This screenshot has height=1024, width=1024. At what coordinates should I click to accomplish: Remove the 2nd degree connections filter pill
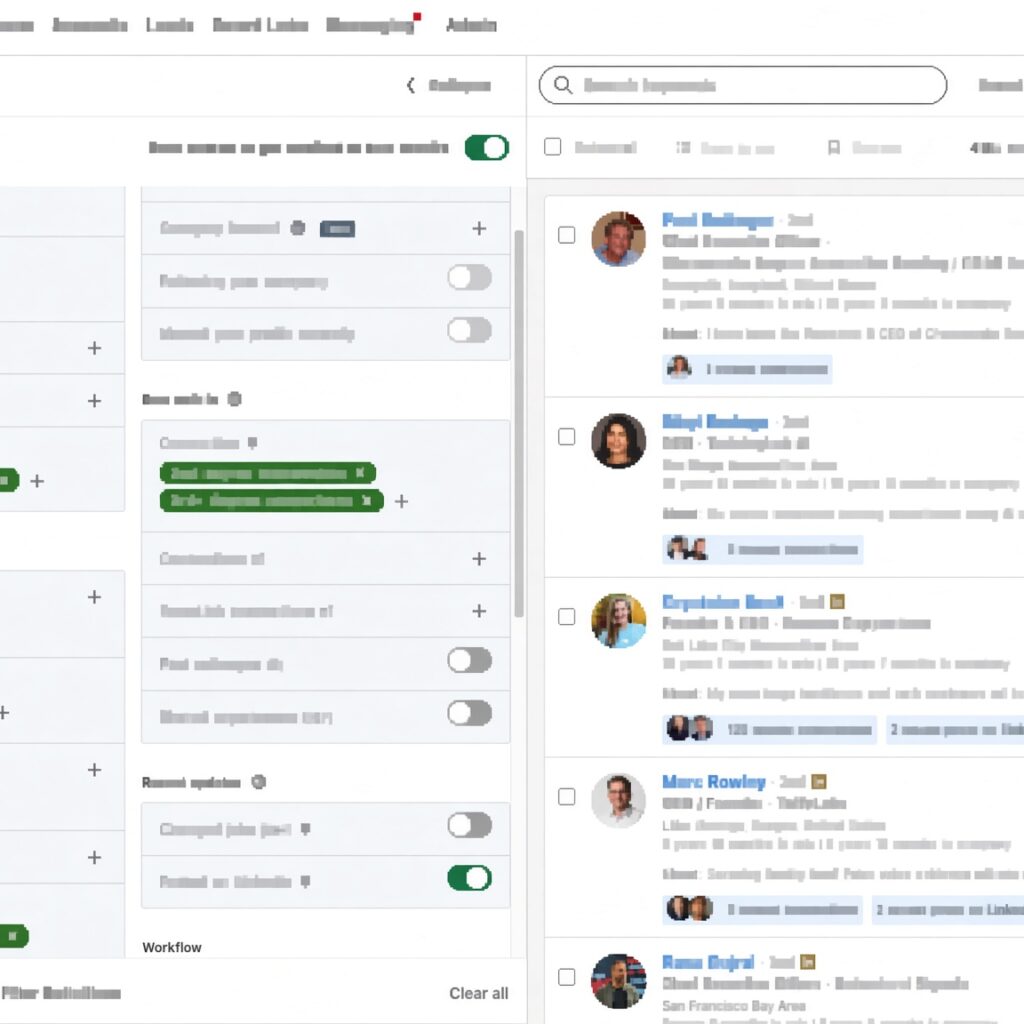(360, 473)
